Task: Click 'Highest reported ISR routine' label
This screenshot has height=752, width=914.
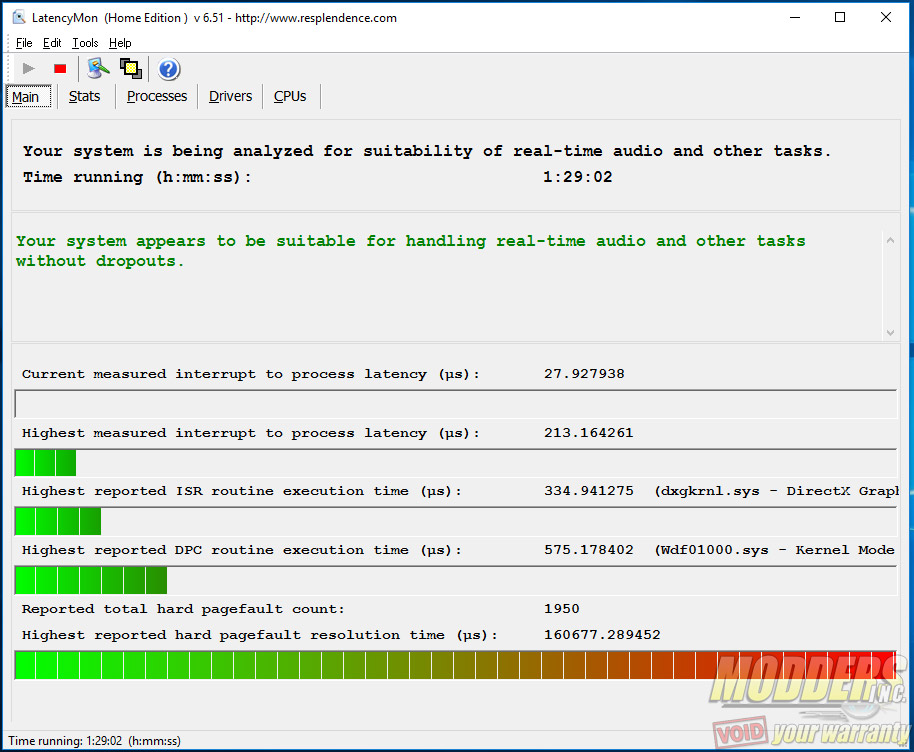Action: click(241, 491)
